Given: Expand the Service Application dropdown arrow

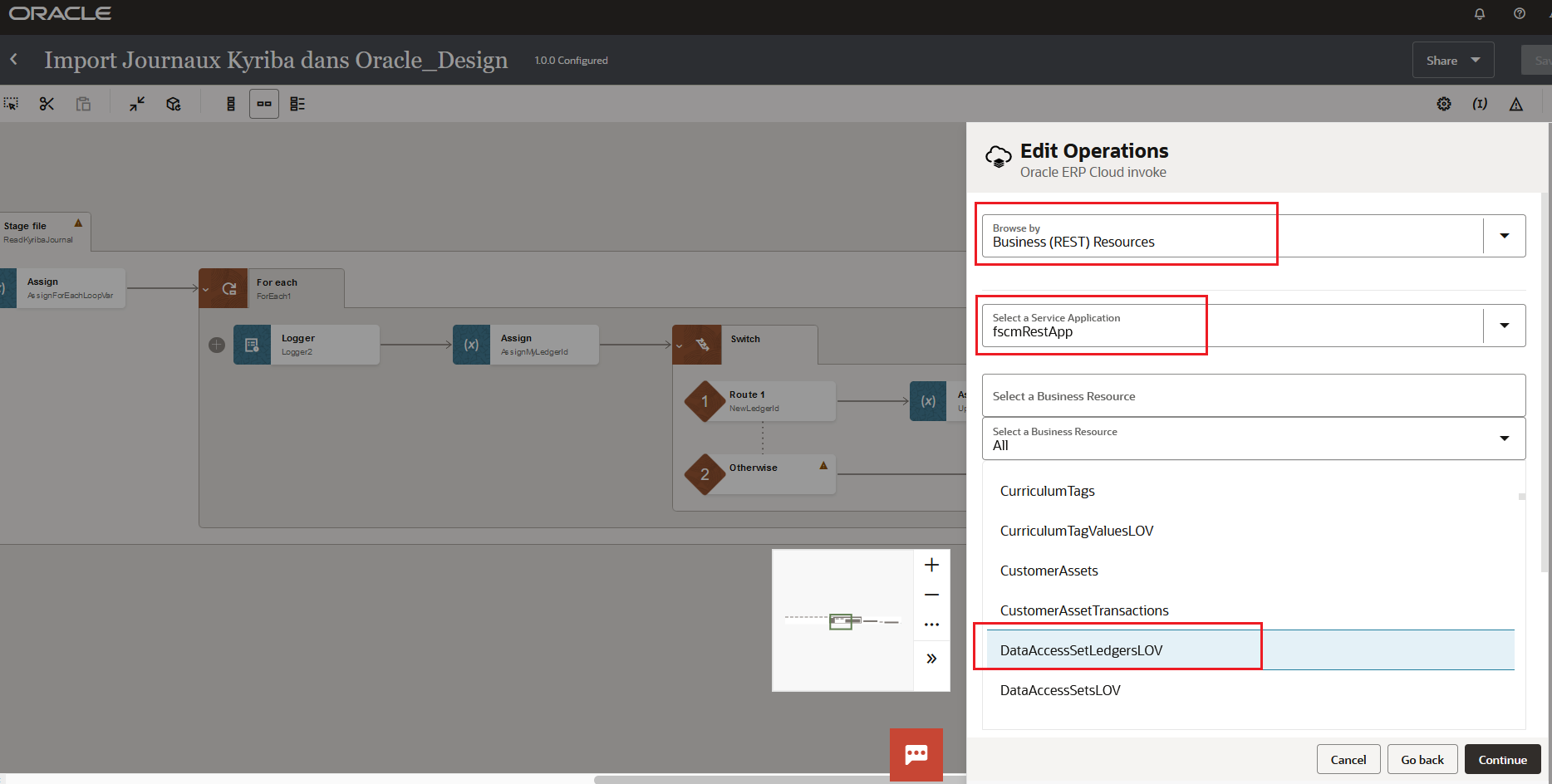Looking at the screenshot, I should 1504,326.
